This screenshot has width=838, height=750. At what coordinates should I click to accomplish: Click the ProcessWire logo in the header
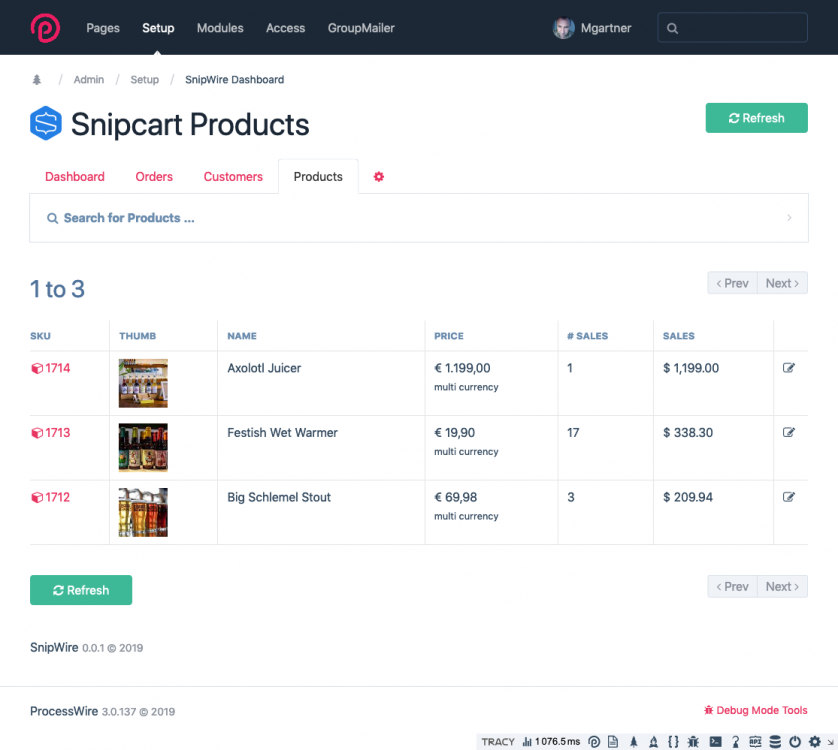45,28
